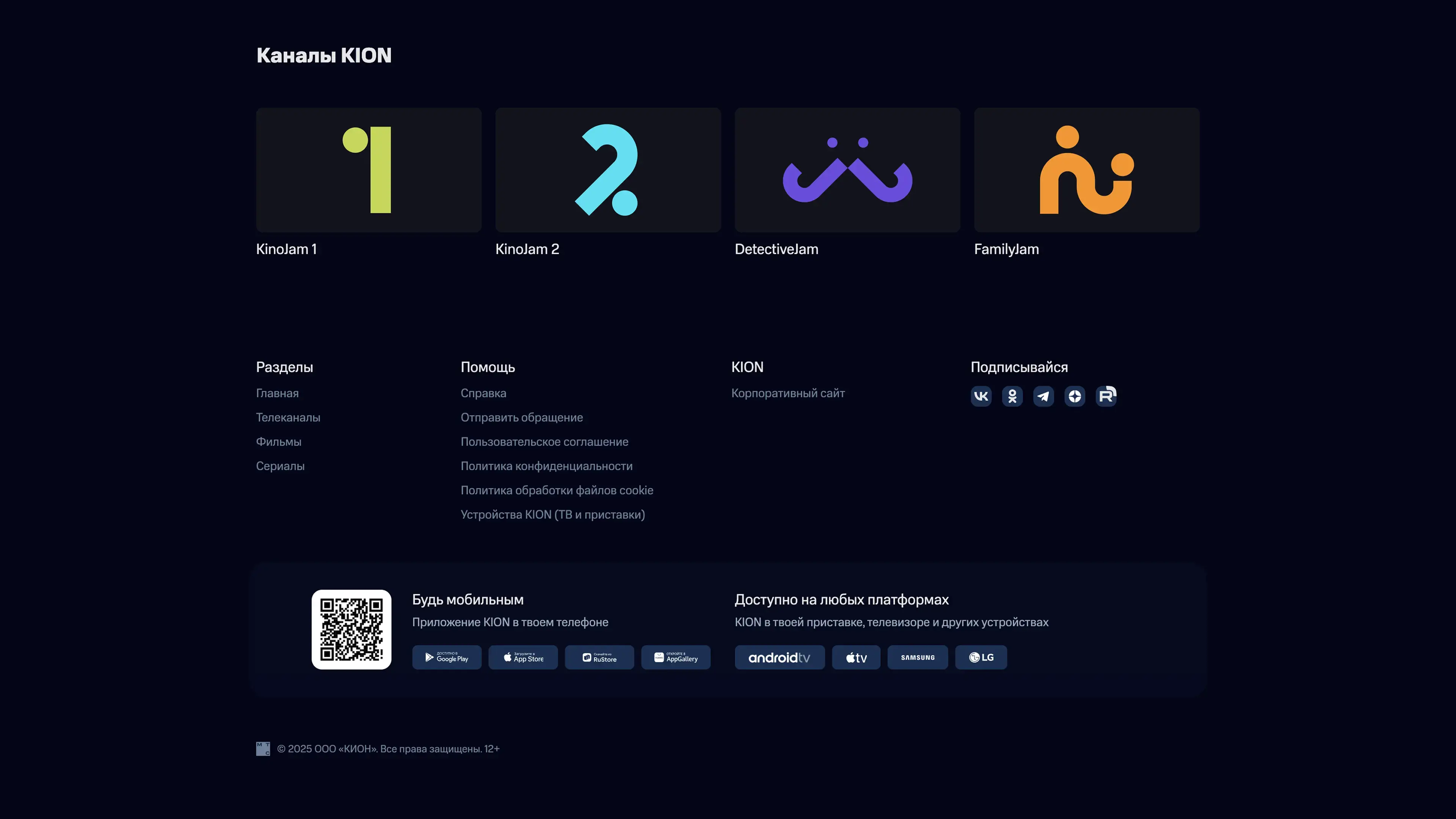Image resolution: width=1456 pixels, height=819 pixels.
Task: Open the FamilyJam channel tile
Action: coord(1086,169)
